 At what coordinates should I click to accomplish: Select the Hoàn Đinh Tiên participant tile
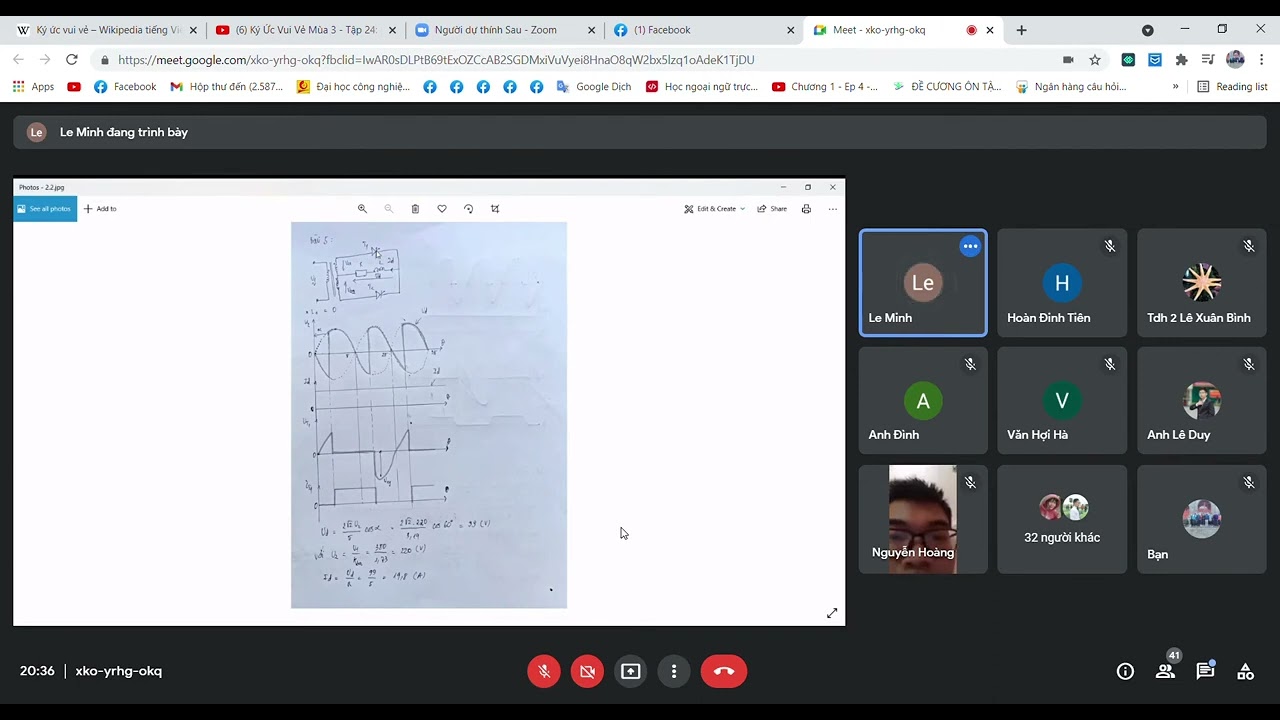pos(1062,282)
